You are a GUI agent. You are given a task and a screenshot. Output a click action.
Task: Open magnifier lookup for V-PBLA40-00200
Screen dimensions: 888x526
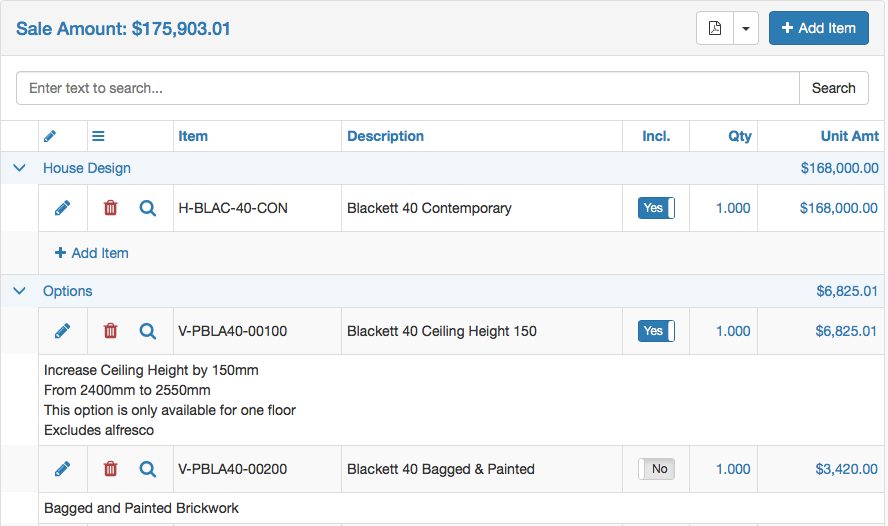(148, 469)
